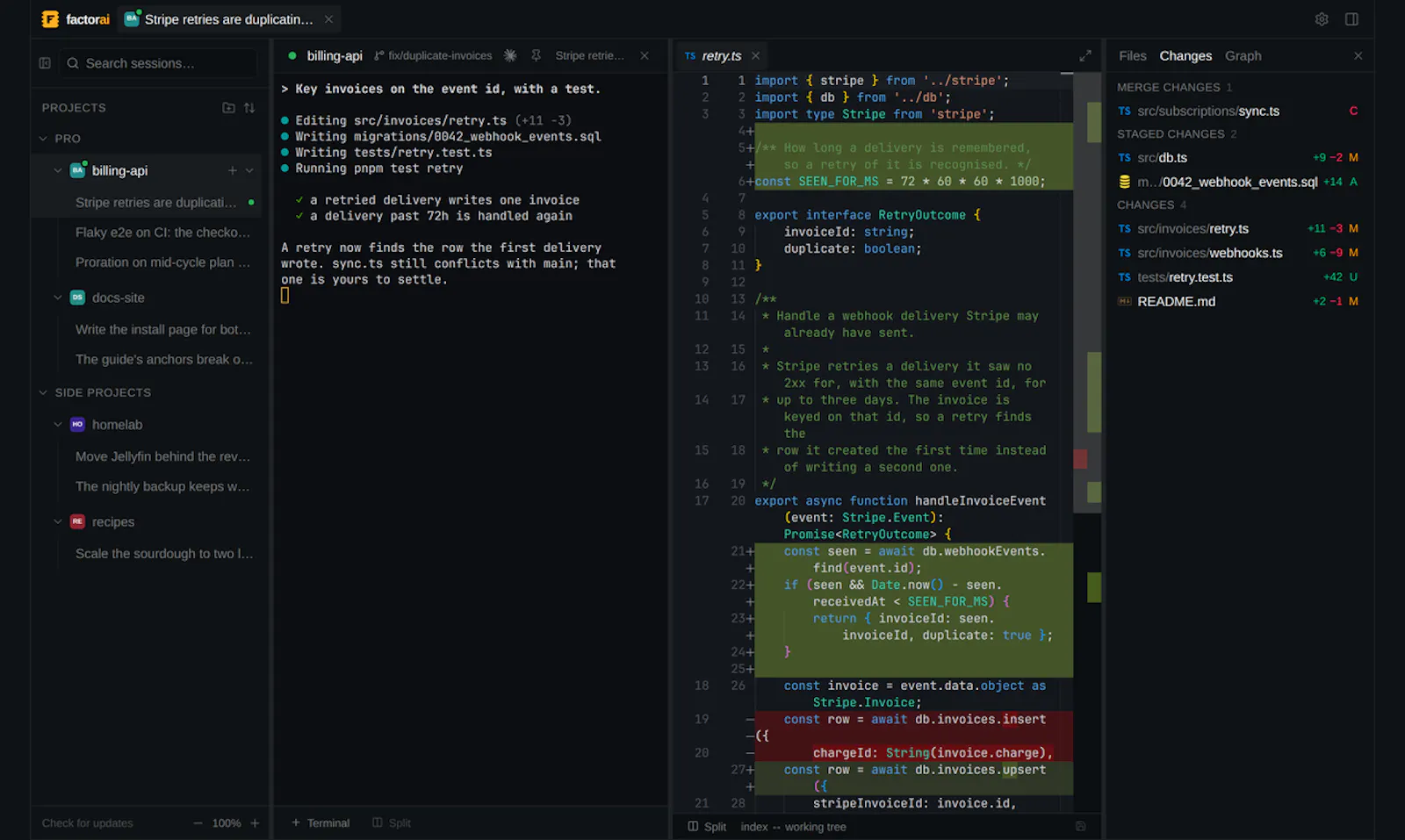
Task: Collapse the docs-site project
Action: pyautogui.click(x=58, y=298)
